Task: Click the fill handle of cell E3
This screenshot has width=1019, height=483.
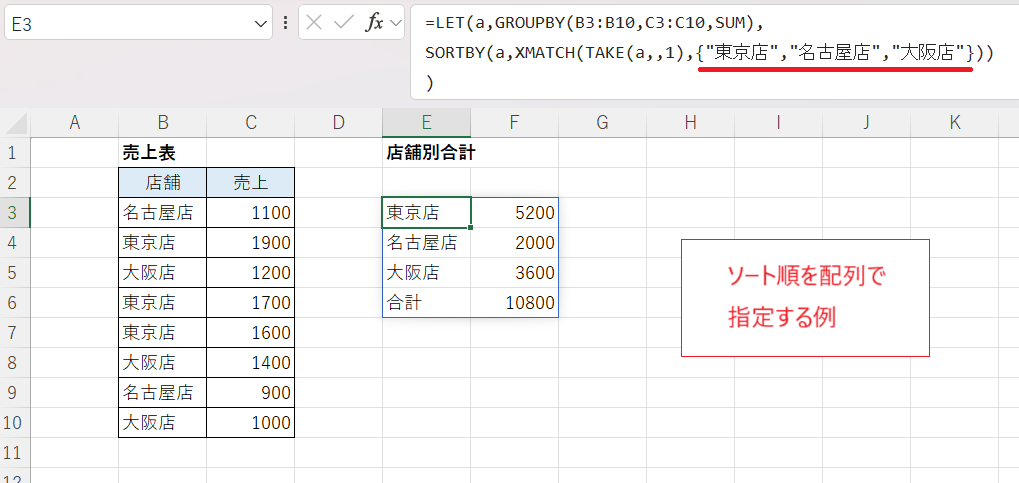Action: 471,227
